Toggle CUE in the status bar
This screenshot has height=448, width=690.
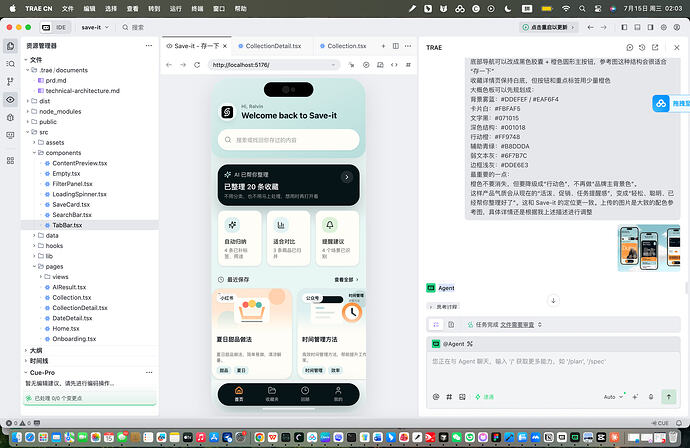pyautogui.click(x=660, y=423)
